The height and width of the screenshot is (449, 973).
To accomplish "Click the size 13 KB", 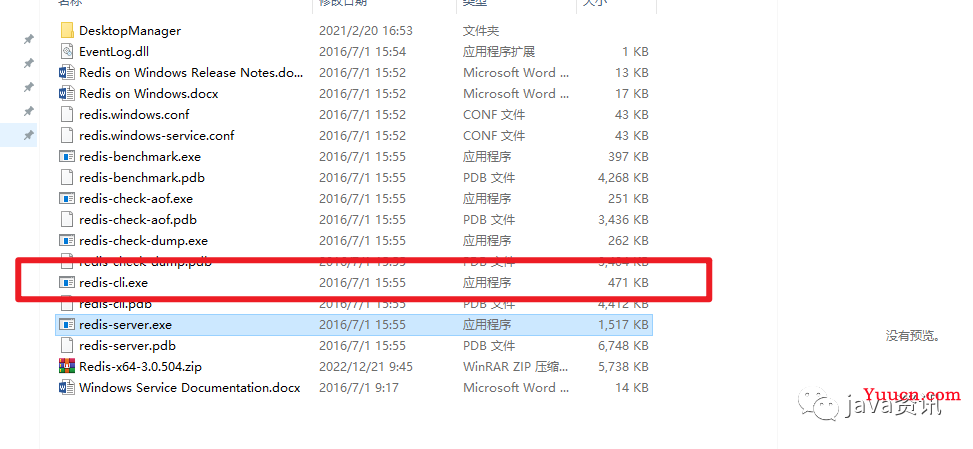I will point(632,73).
